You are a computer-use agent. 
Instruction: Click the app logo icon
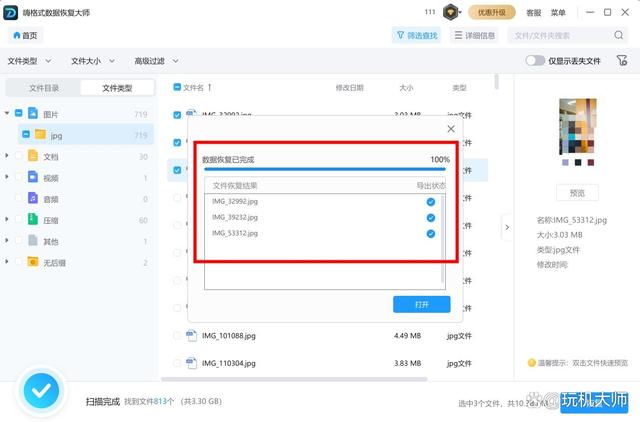point(10,13)
